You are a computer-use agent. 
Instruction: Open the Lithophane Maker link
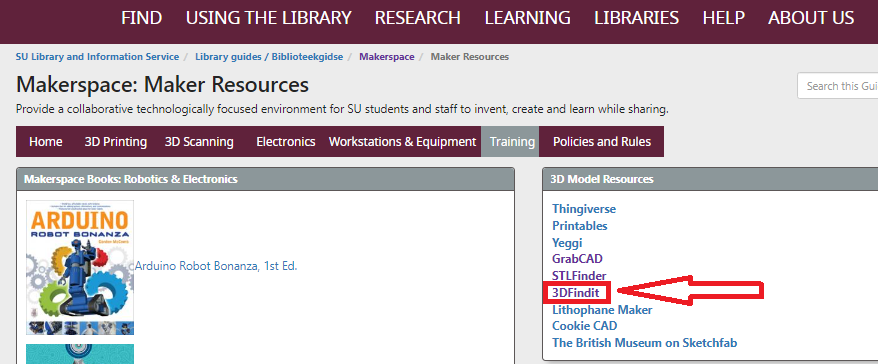pyautogui.click(x=602, y=309)
